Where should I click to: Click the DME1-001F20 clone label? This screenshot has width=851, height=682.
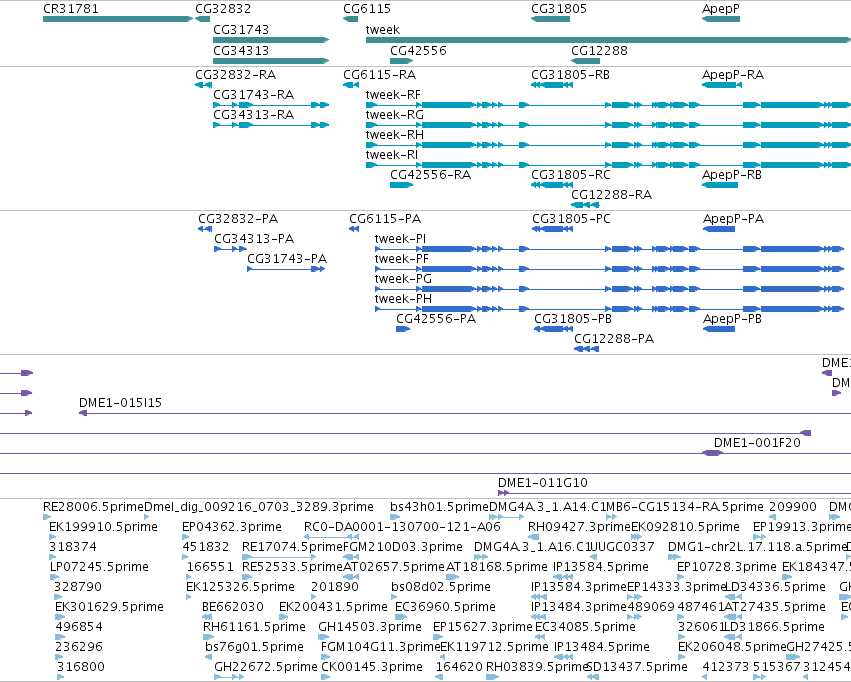point(757,443)
